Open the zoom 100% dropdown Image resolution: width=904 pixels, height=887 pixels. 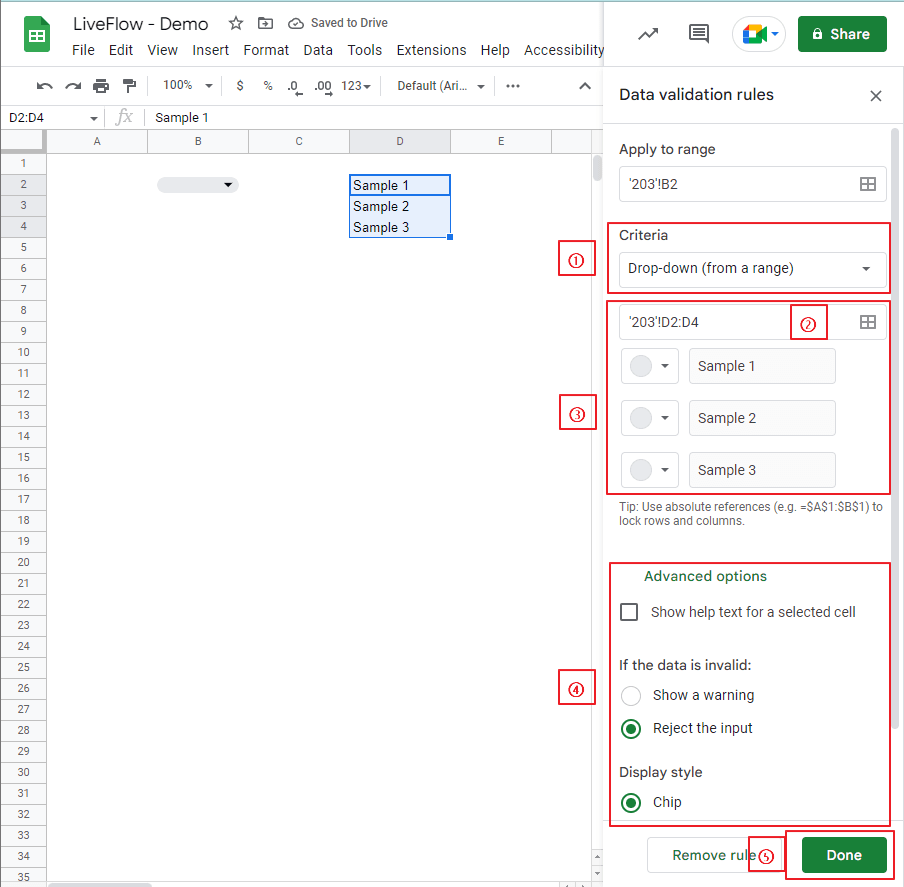[188, 85]
